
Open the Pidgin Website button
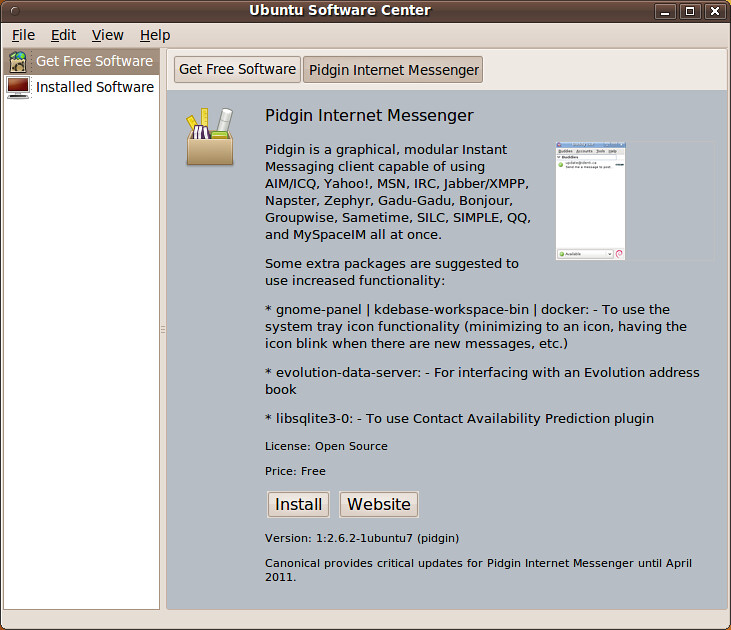tap(379, 504)
